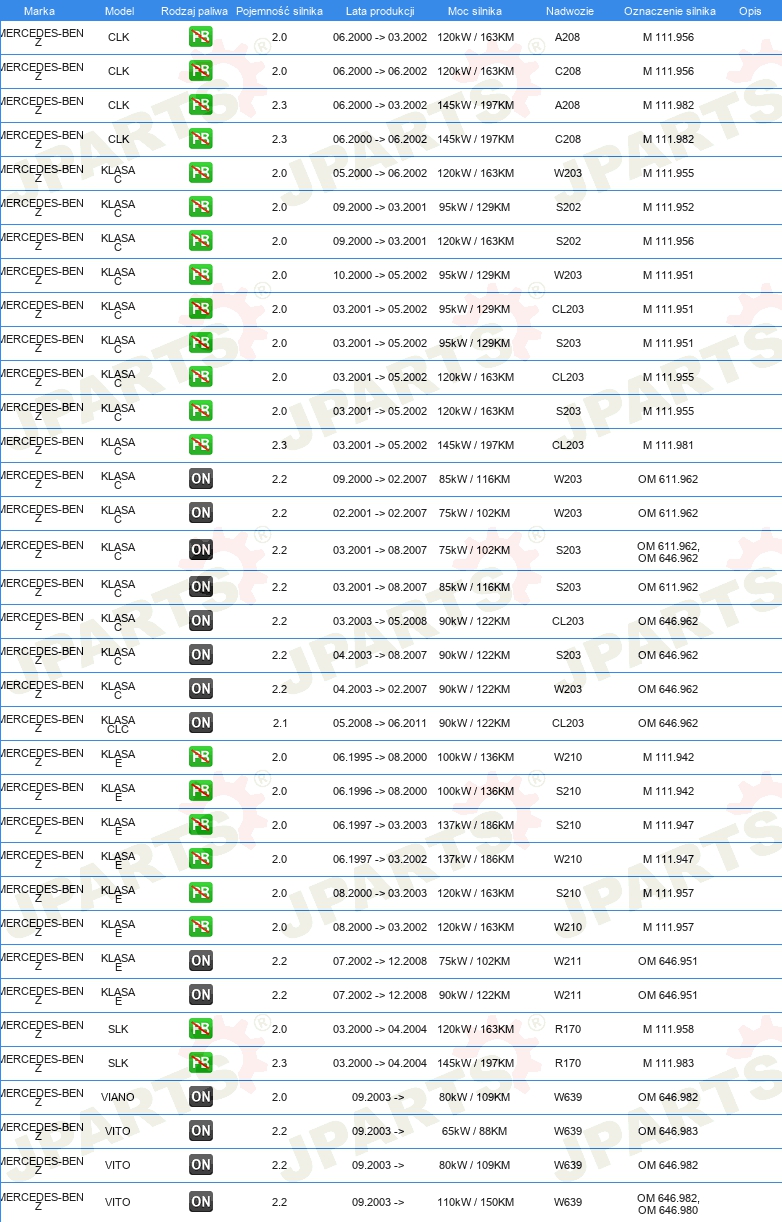This screenshot has width=782, height=1222.
Task: Click the Oznaczenie silnika column header
Action: click(669, 11)
